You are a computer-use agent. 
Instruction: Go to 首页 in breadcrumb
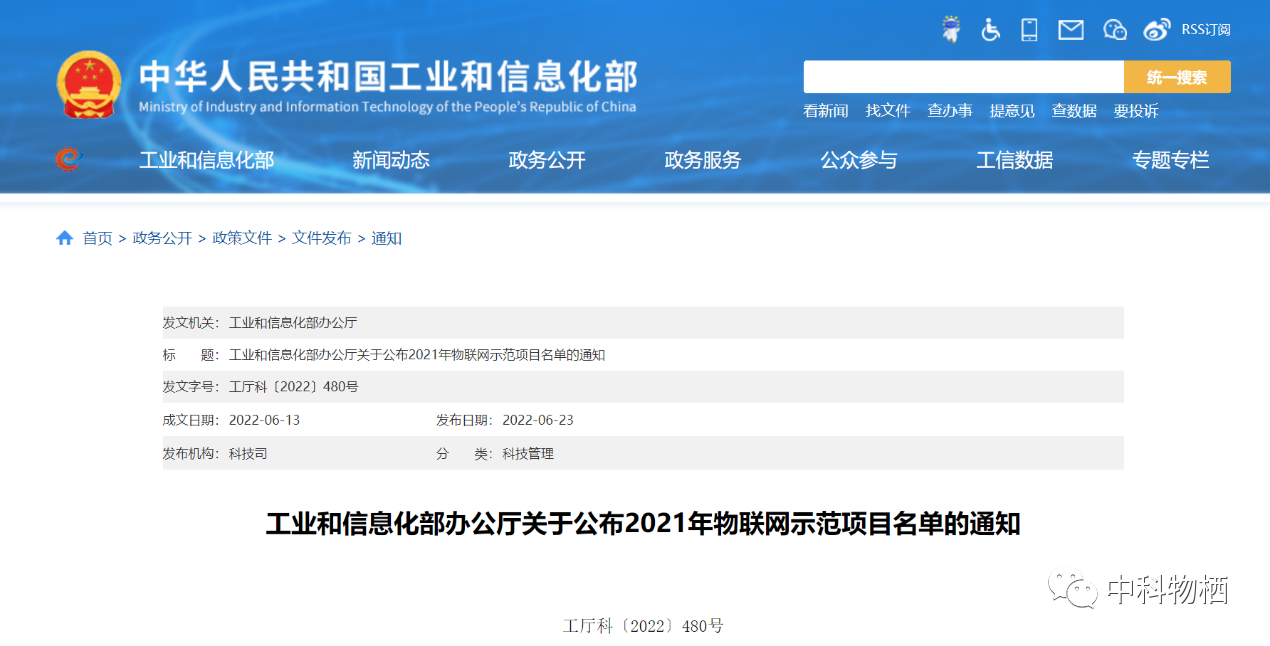coord(97,238)
